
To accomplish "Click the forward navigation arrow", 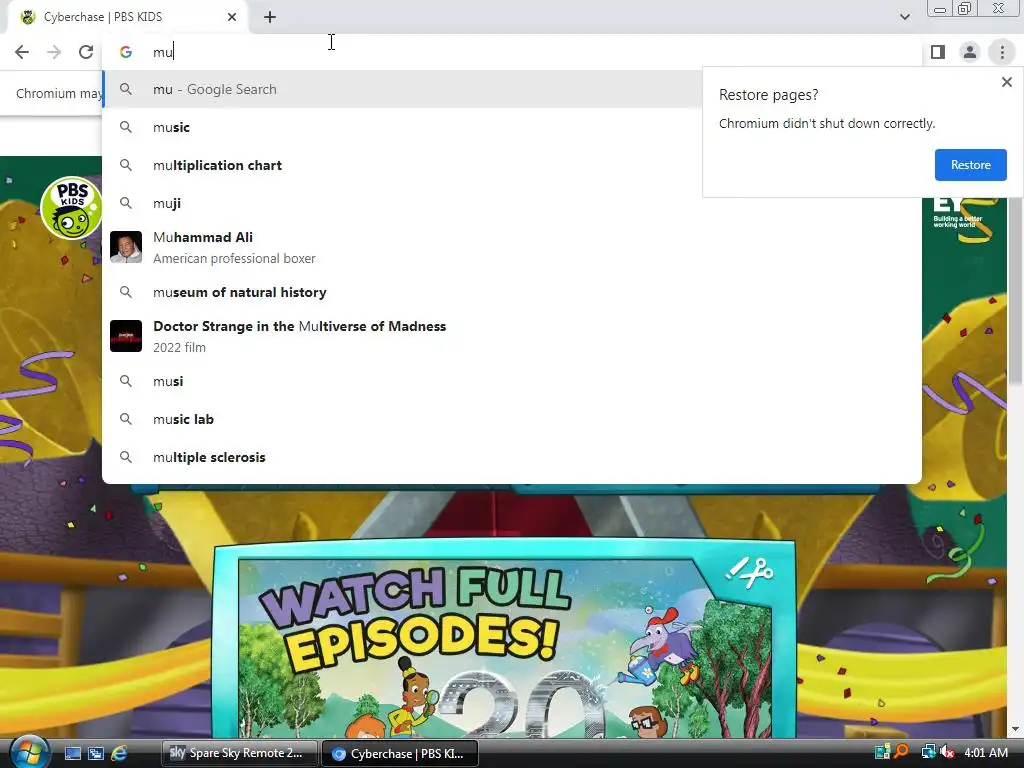I will coord(54,52).
